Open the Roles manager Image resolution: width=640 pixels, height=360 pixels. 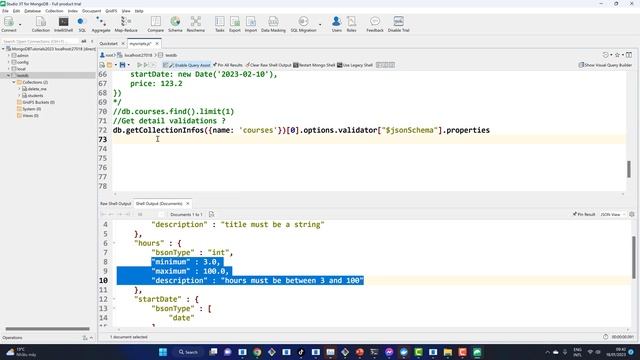click(x=351, y=24)
